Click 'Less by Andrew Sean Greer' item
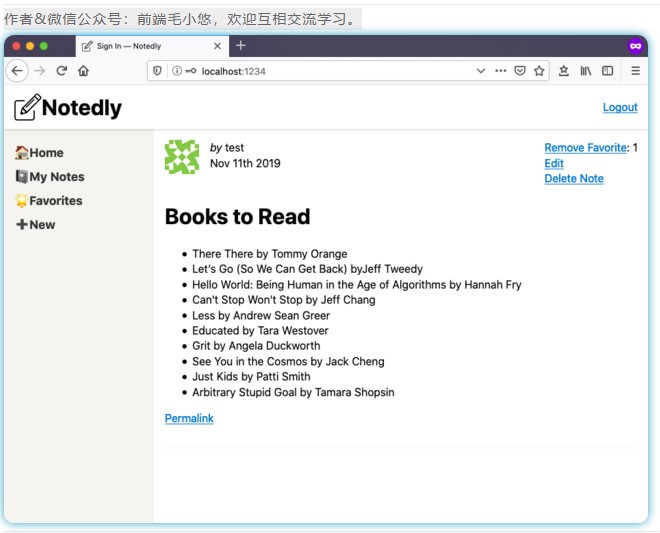 (x=261, y=315)
